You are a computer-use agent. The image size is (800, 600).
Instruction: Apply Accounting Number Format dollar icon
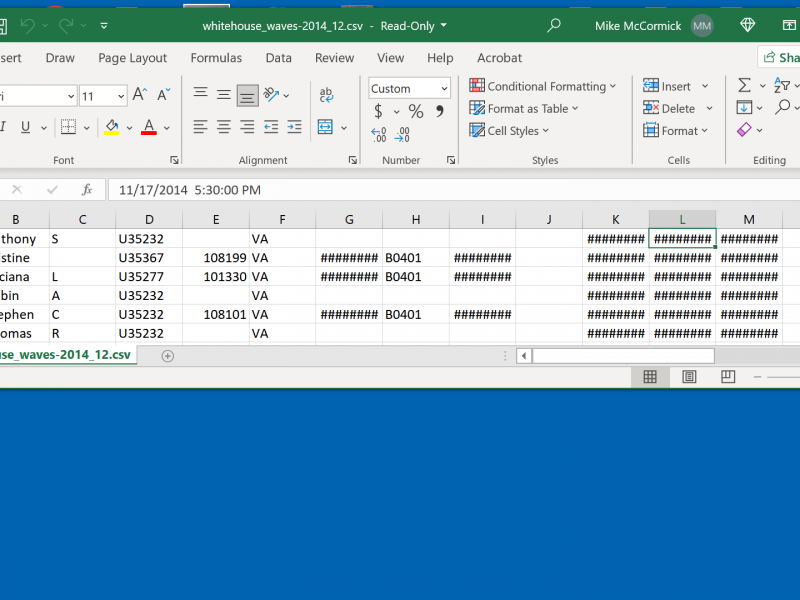(379, 112)
